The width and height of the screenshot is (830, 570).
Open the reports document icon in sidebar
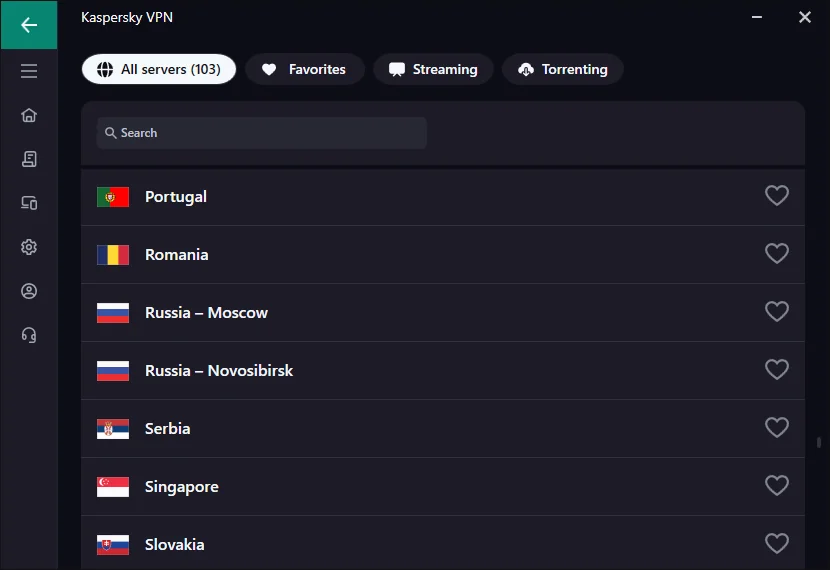29,159
